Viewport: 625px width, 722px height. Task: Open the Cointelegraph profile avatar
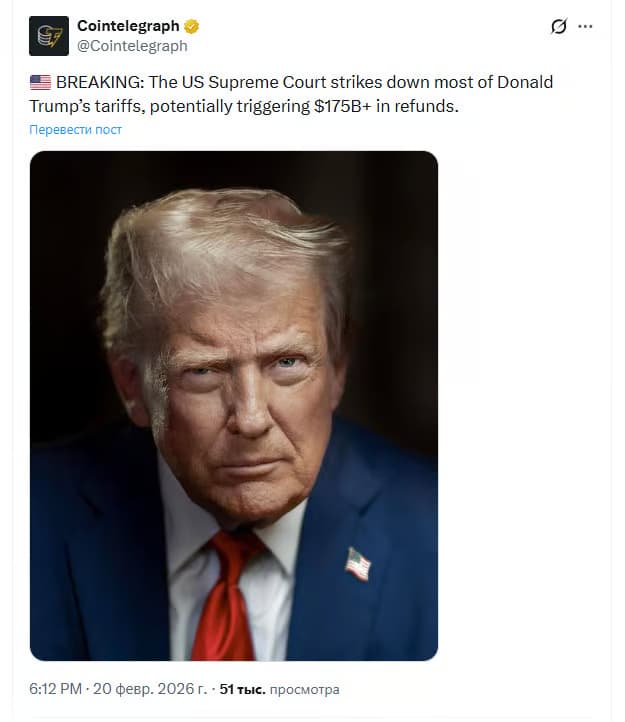49,36
